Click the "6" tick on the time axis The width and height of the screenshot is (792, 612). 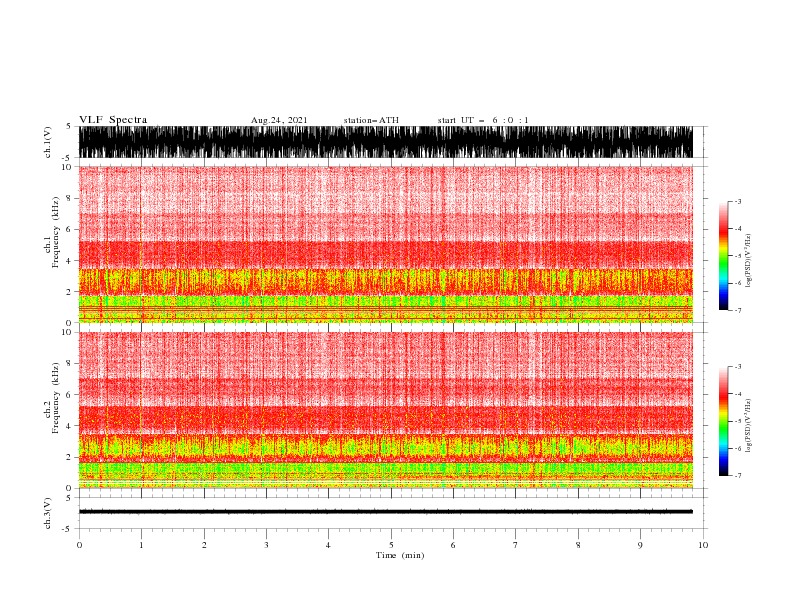coord(453,545)
